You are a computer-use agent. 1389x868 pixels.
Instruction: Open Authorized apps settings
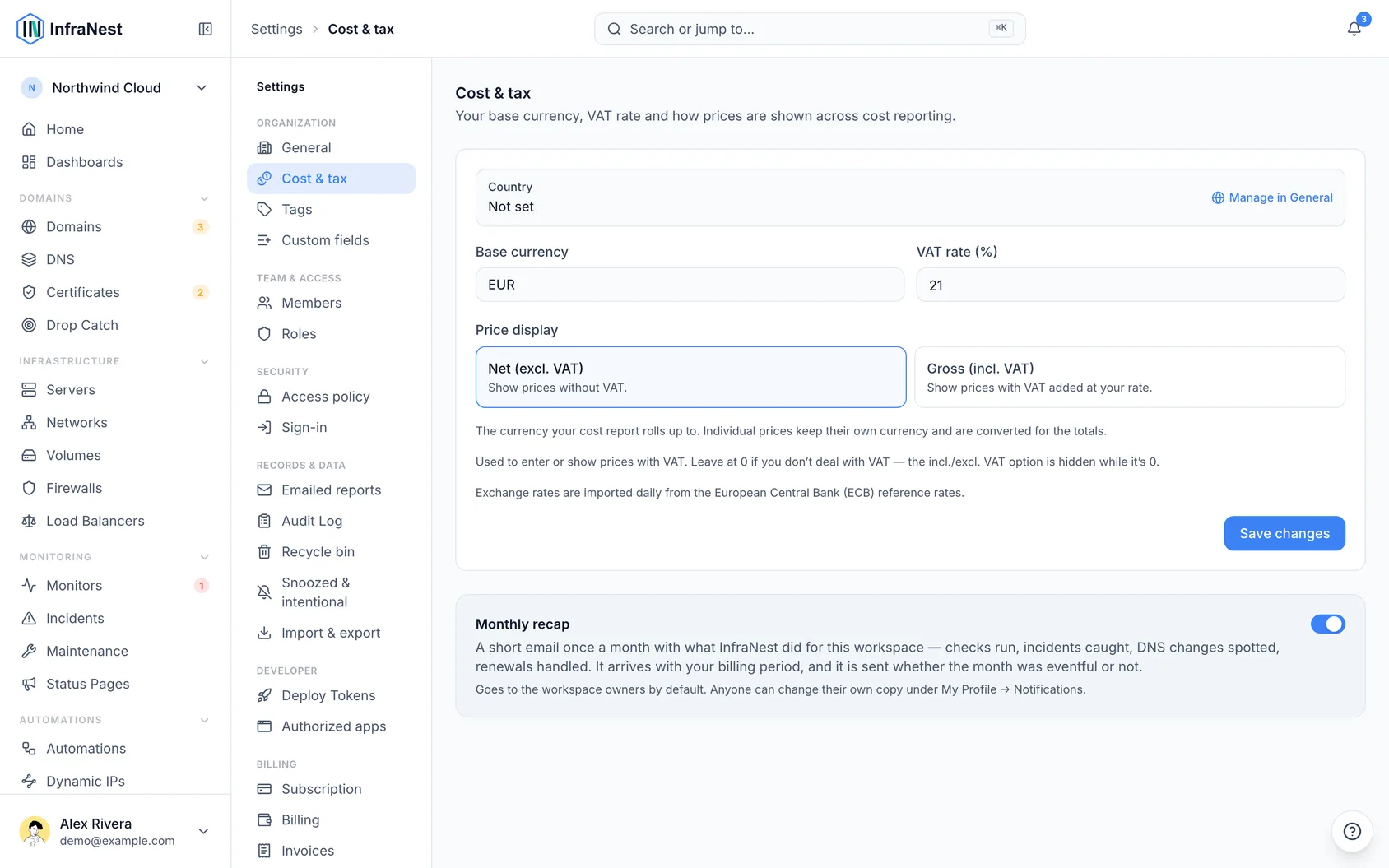point(331,726)
